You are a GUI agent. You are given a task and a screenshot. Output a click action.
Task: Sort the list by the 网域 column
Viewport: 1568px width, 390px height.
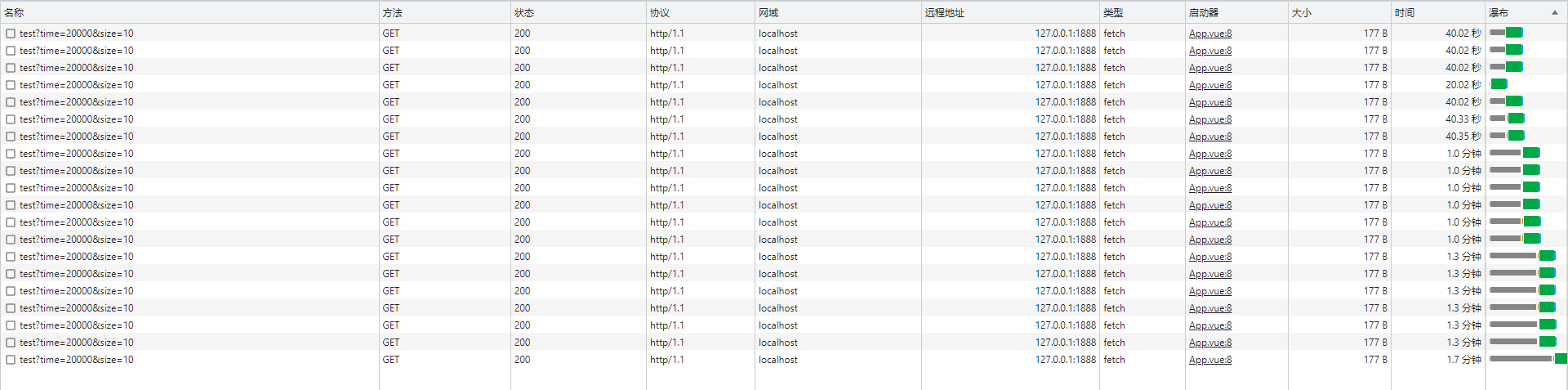768,12
